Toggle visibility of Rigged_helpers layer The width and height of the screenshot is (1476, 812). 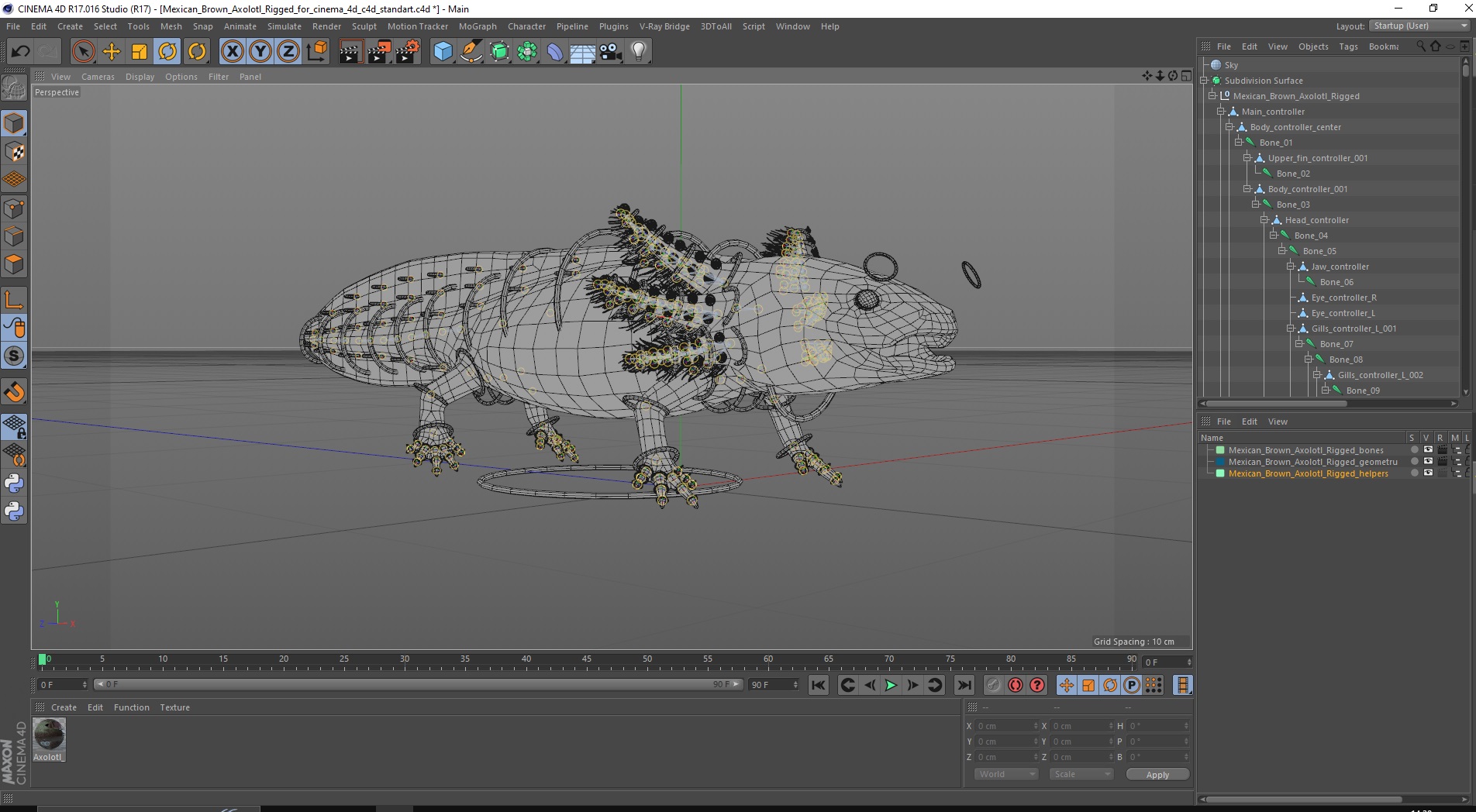(1428, 473)
